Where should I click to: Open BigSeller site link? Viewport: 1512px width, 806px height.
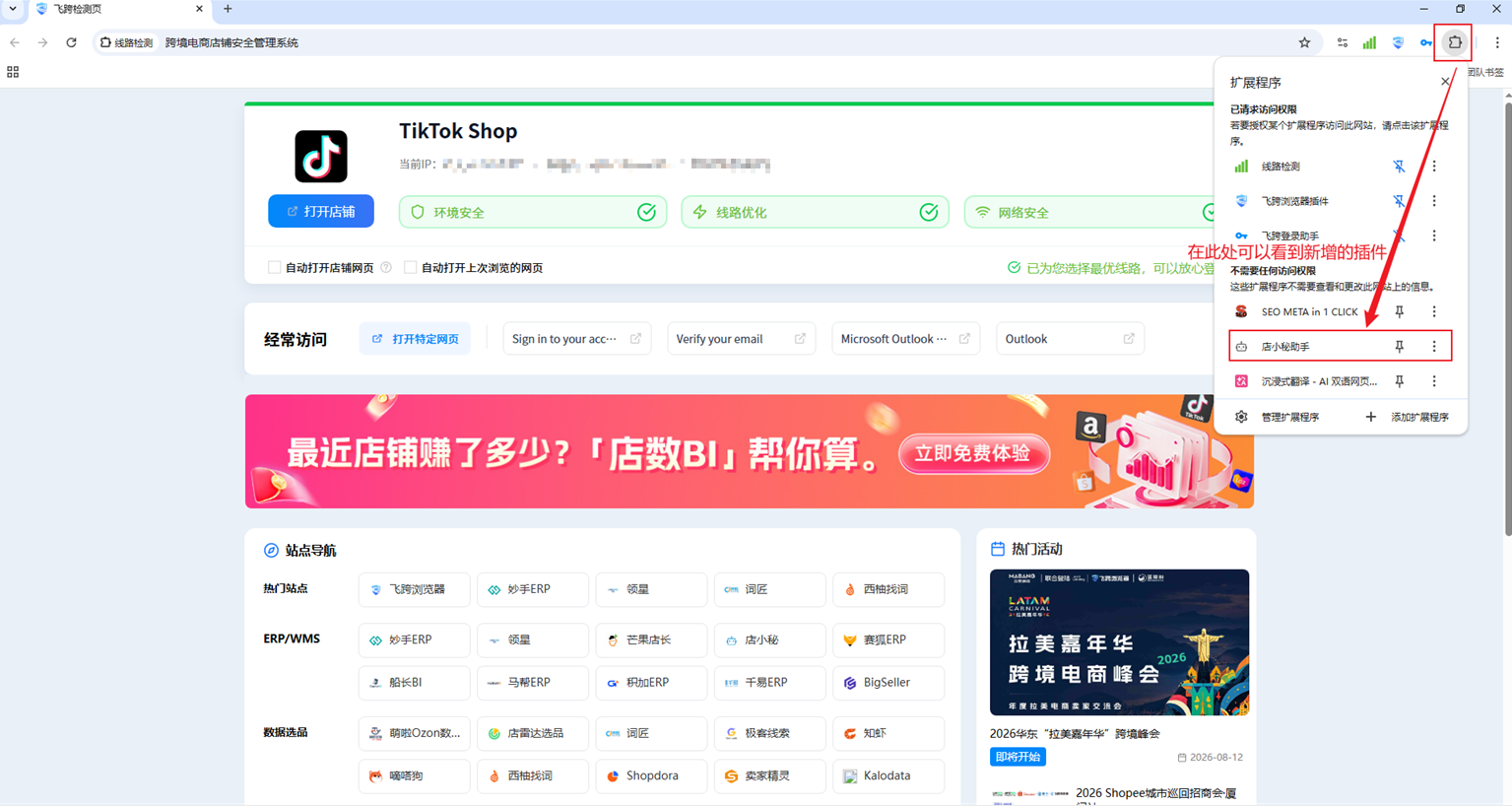point(888,682)
